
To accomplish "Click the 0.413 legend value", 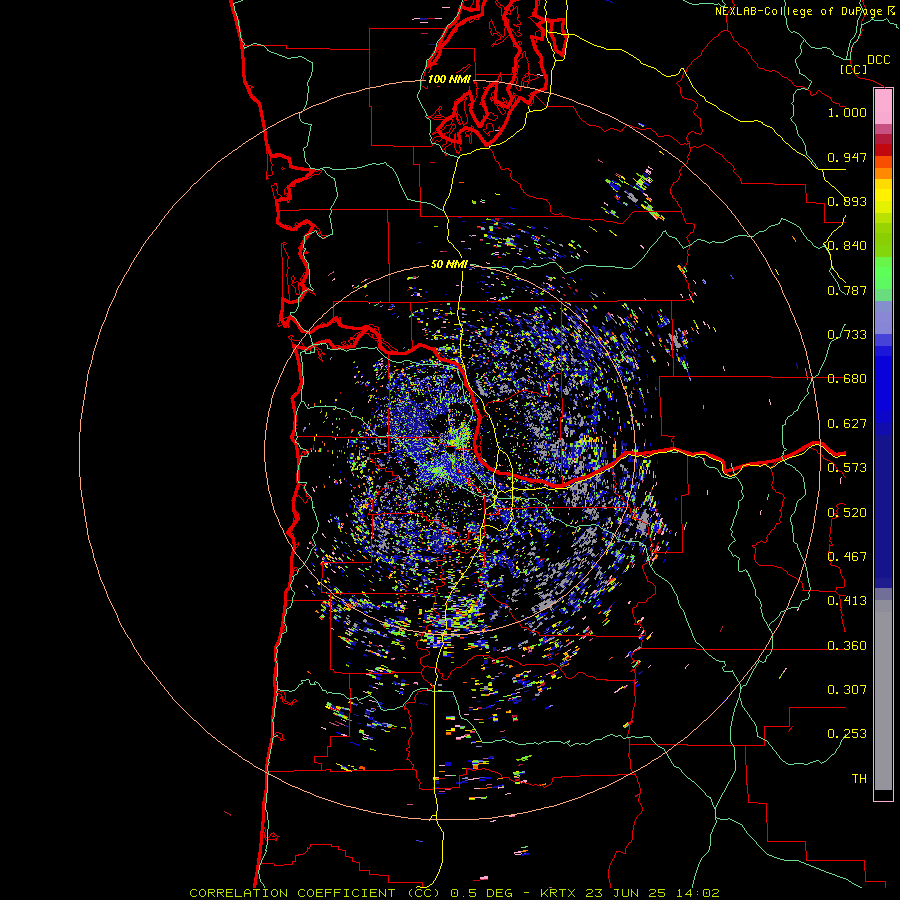I will click(847, 601).
